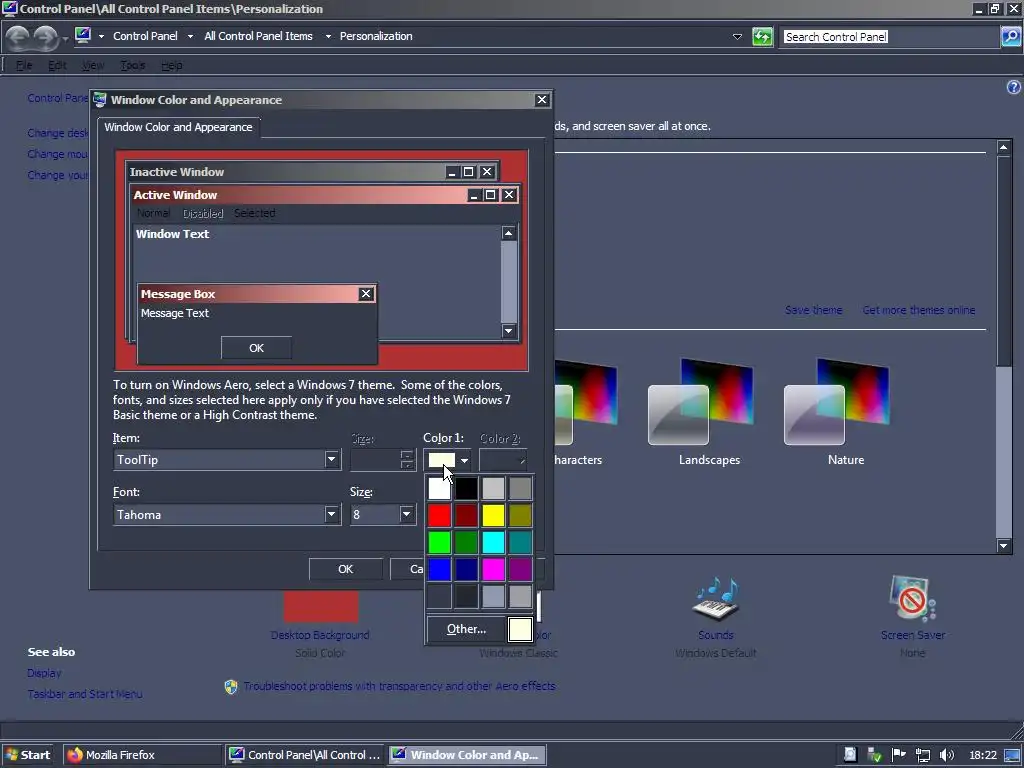Click the Screen Saver link label
The image size is (1024, 768).
pos(912,635)
